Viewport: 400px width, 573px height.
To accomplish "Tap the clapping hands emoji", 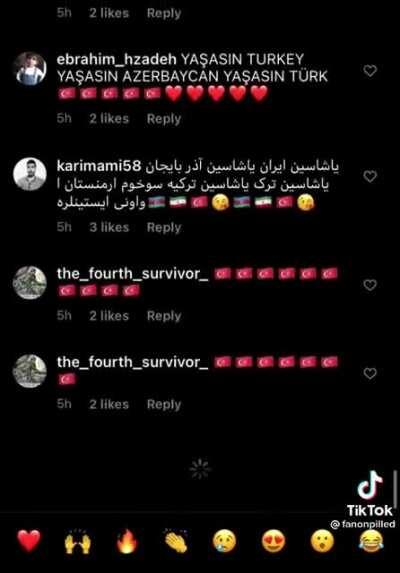I will point(176,542).
